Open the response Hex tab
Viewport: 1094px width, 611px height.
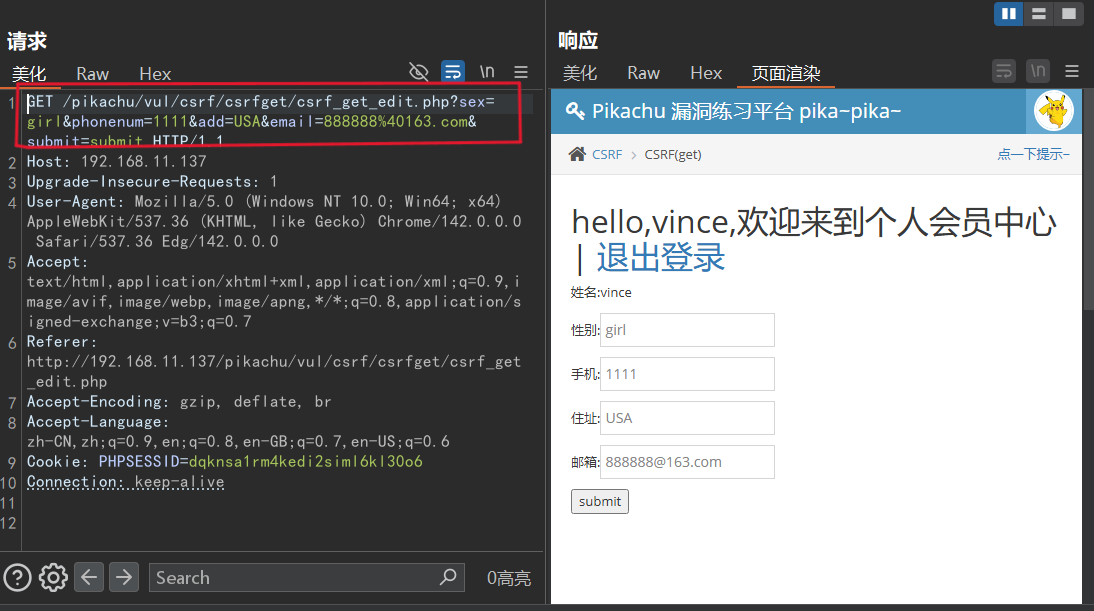706,73
